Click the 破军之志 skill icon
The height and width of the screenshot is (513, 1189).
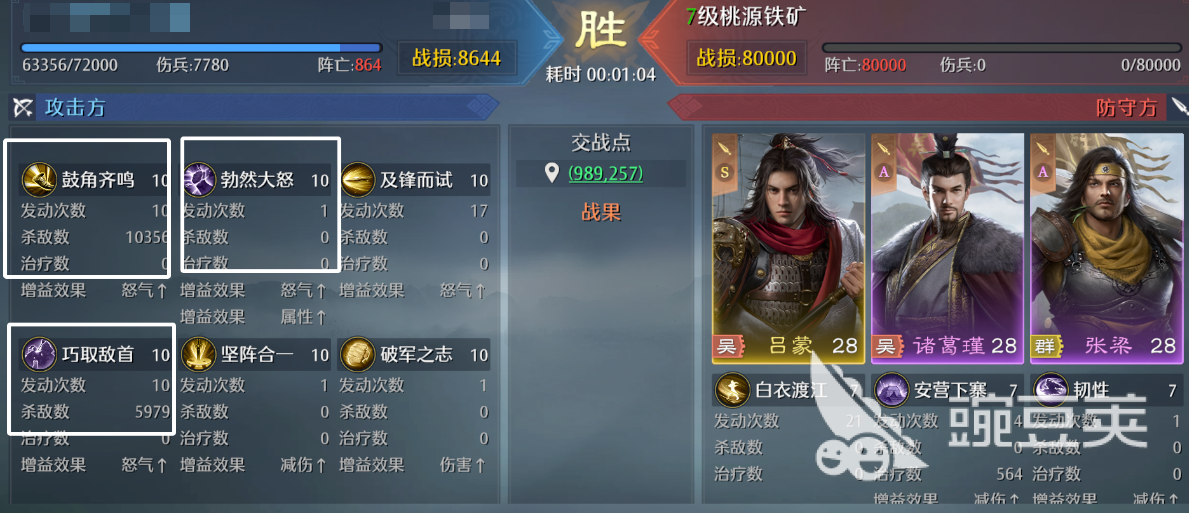[x=356, y=354]
